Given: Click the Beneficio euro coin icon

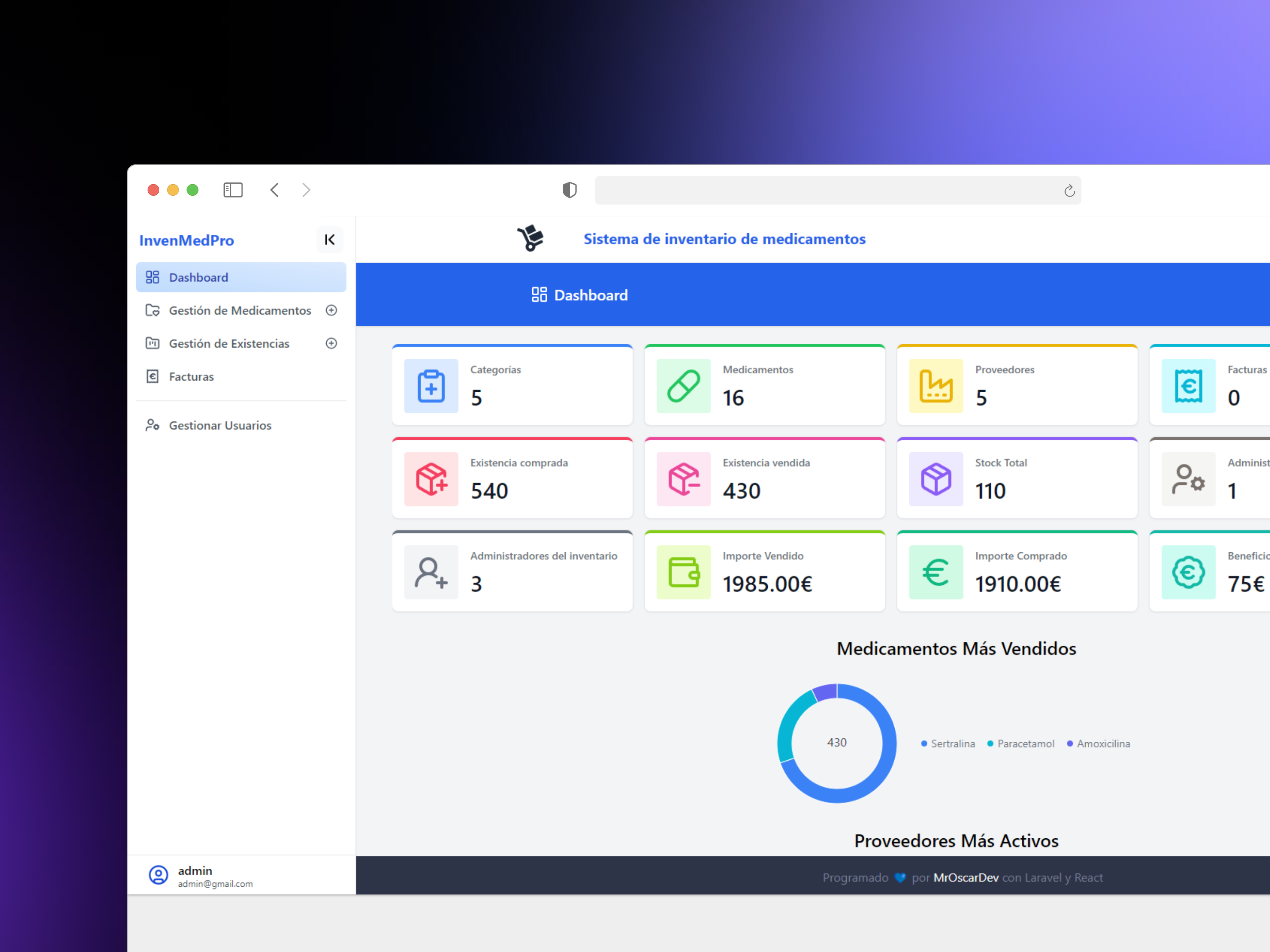Looking at the screenshot, I should [x=1188, y=572].
